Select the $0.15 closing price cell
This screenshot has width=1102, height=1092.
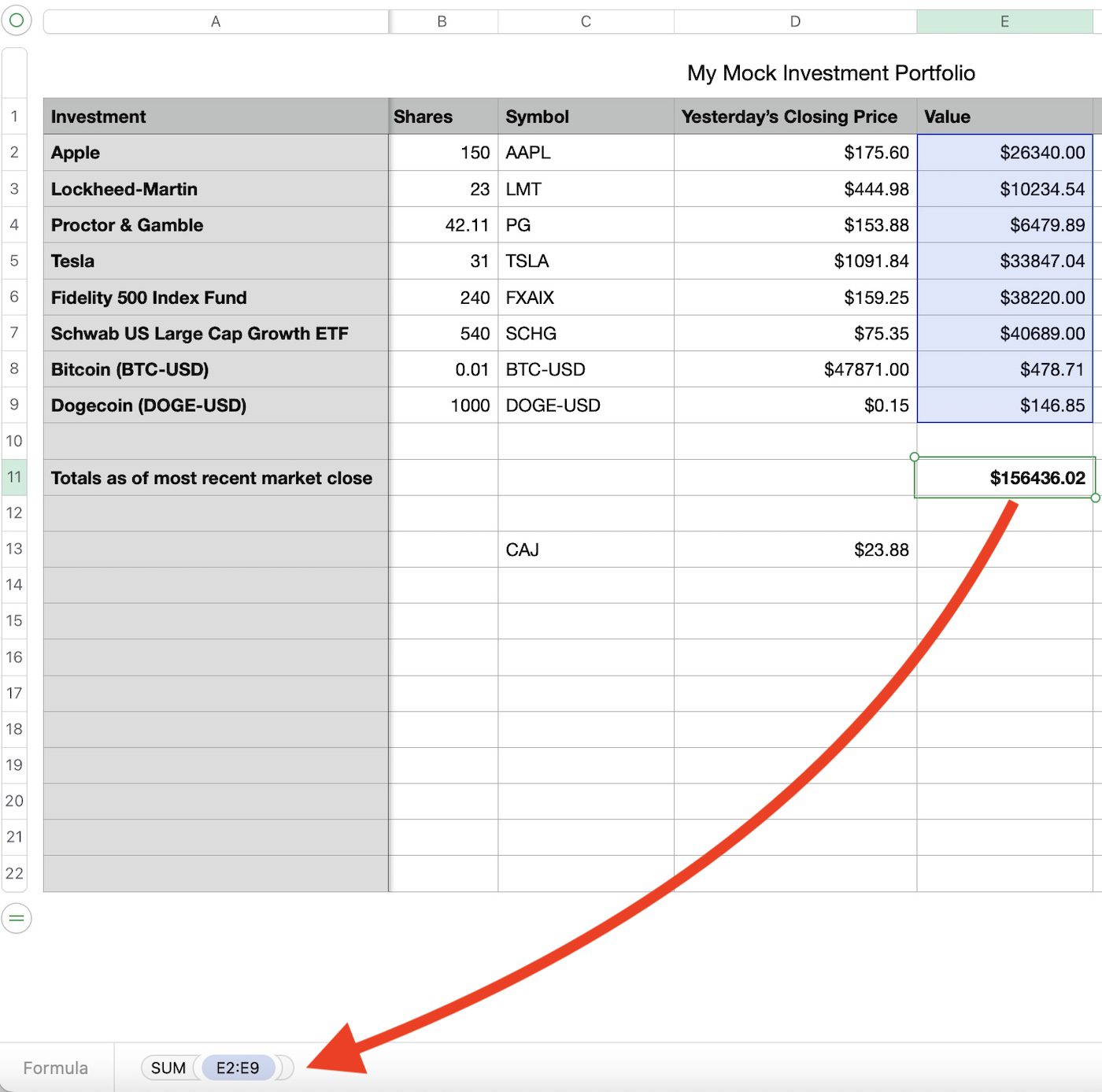point(796,405)
